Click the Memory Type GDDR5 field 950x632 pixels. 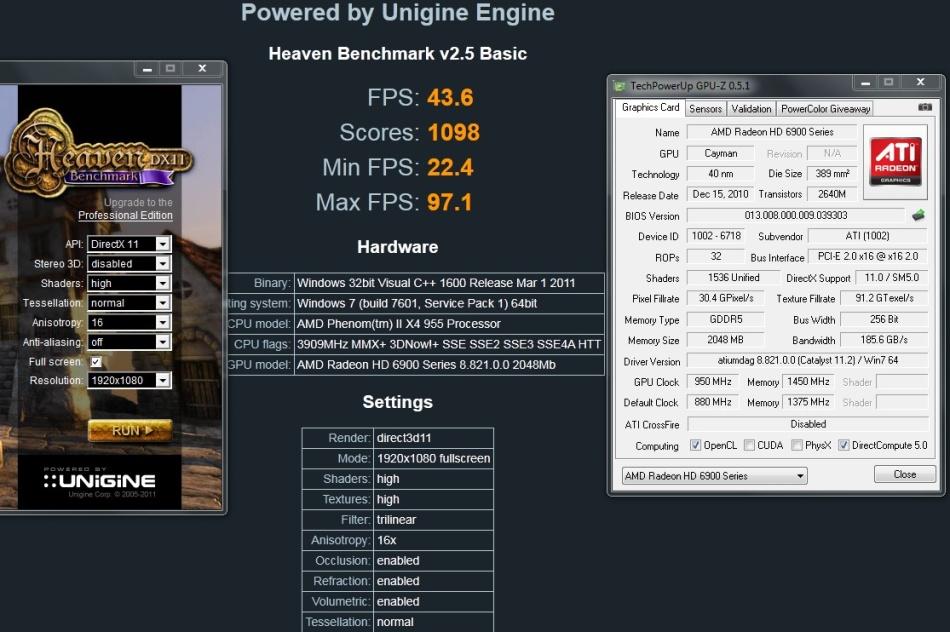(725, 319)
